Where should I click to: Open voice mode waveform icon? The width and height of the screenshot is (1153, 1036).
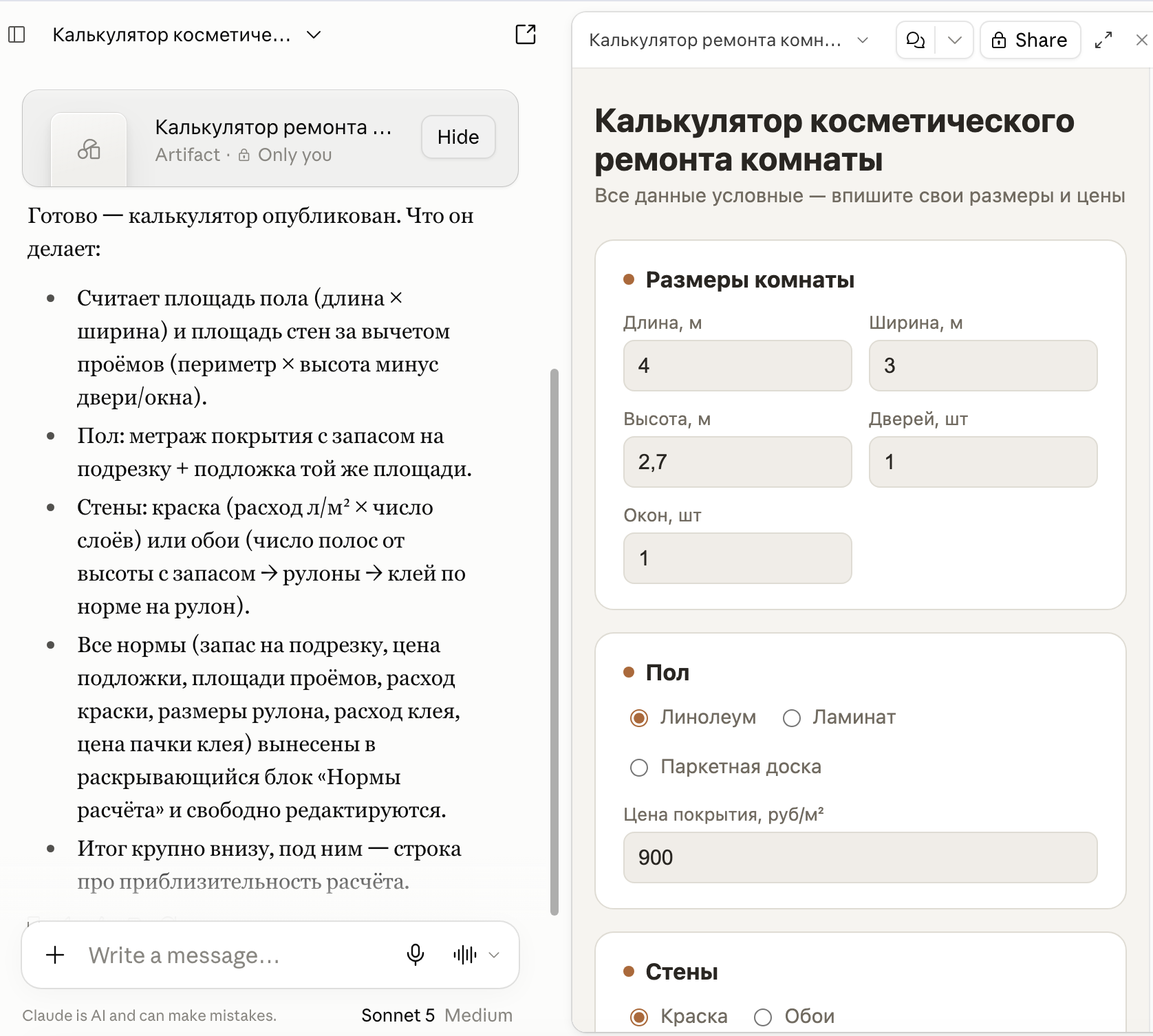[465, 954]
